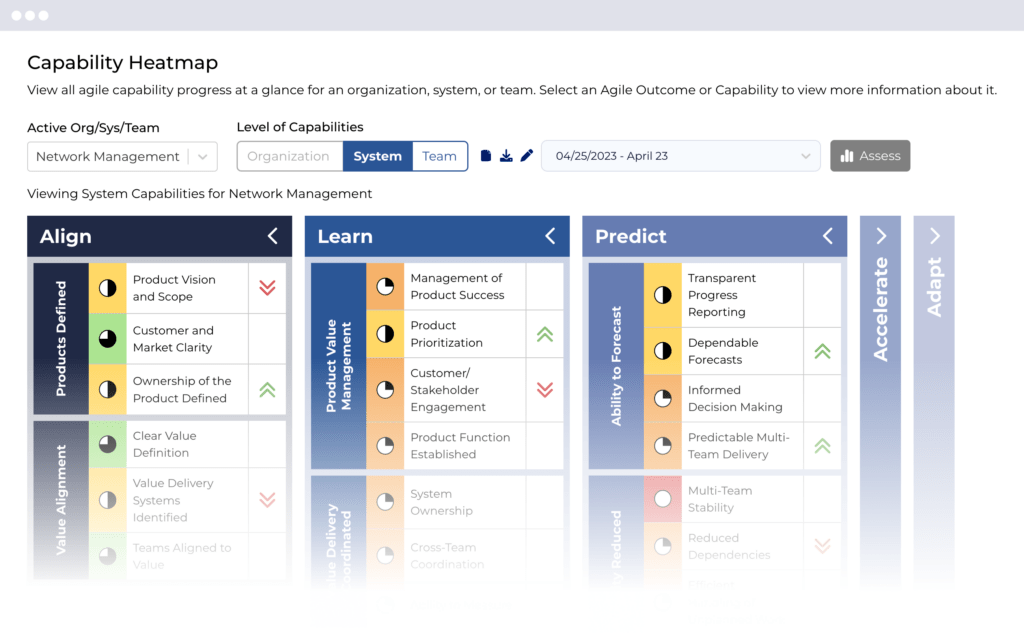The height and width of the screenshot is (633, 1024).
Task: Click red down arrows for Customer/Stakeholder Engagement
Action: [545, 390]
